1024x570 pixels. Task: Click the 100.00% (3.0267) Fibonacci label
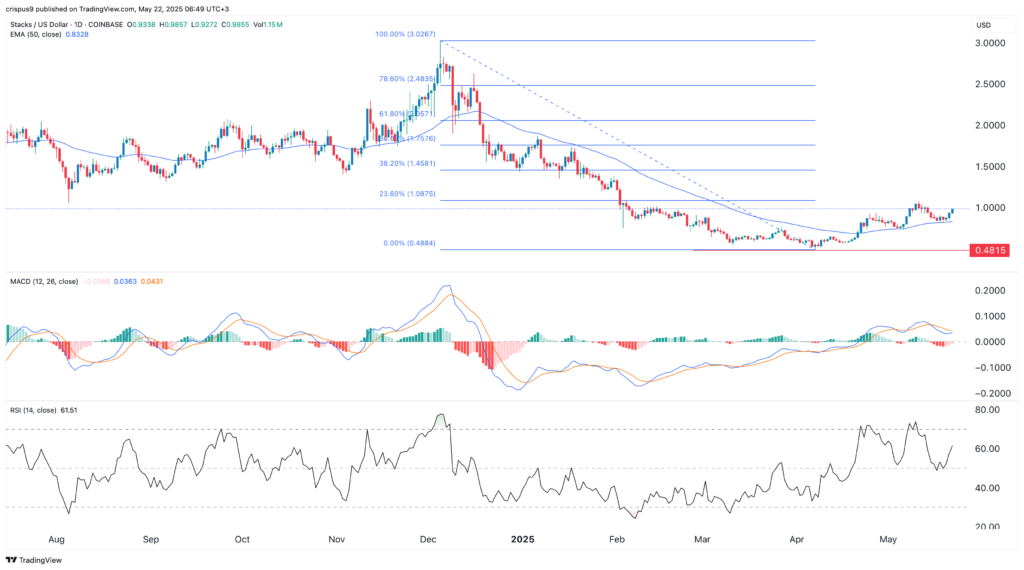click(406, 34)
